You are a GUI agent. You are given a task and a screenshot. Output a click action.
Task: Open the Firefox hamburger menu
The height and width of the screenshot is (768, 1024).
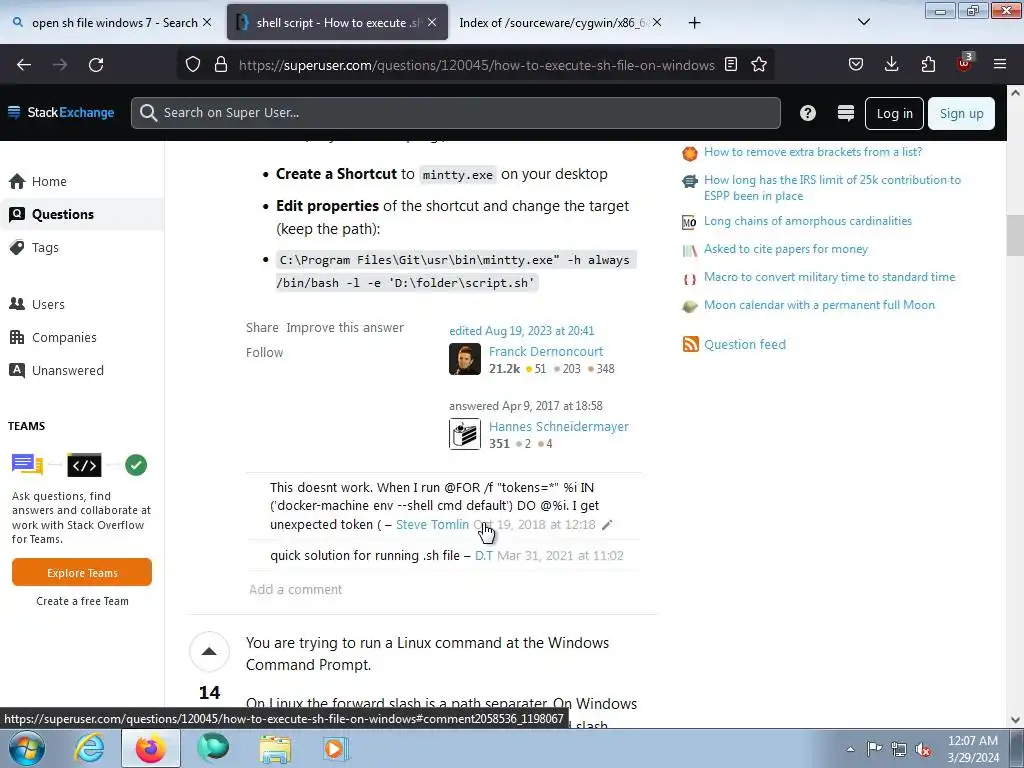1000,64
